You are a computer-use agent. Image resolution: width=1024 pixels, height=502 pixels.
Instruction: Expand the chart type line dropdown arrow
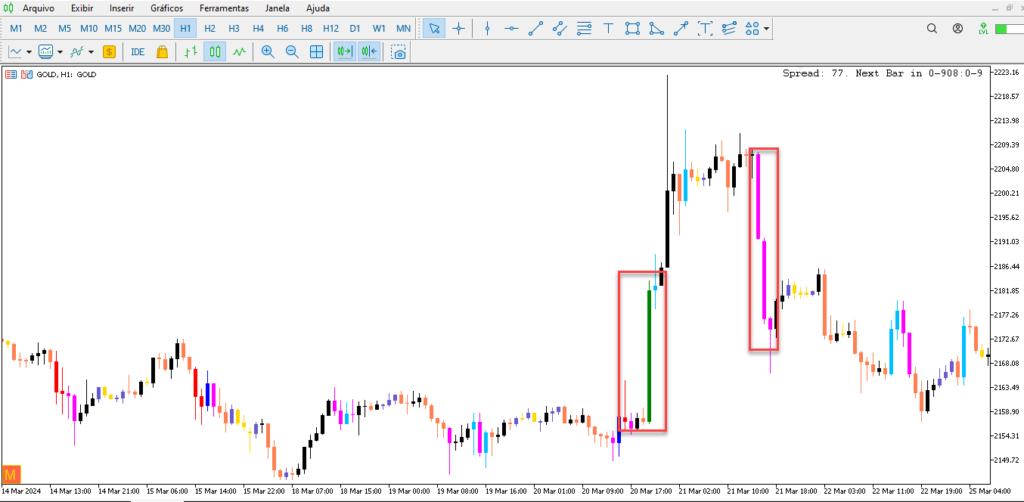[x=28, y=52]
